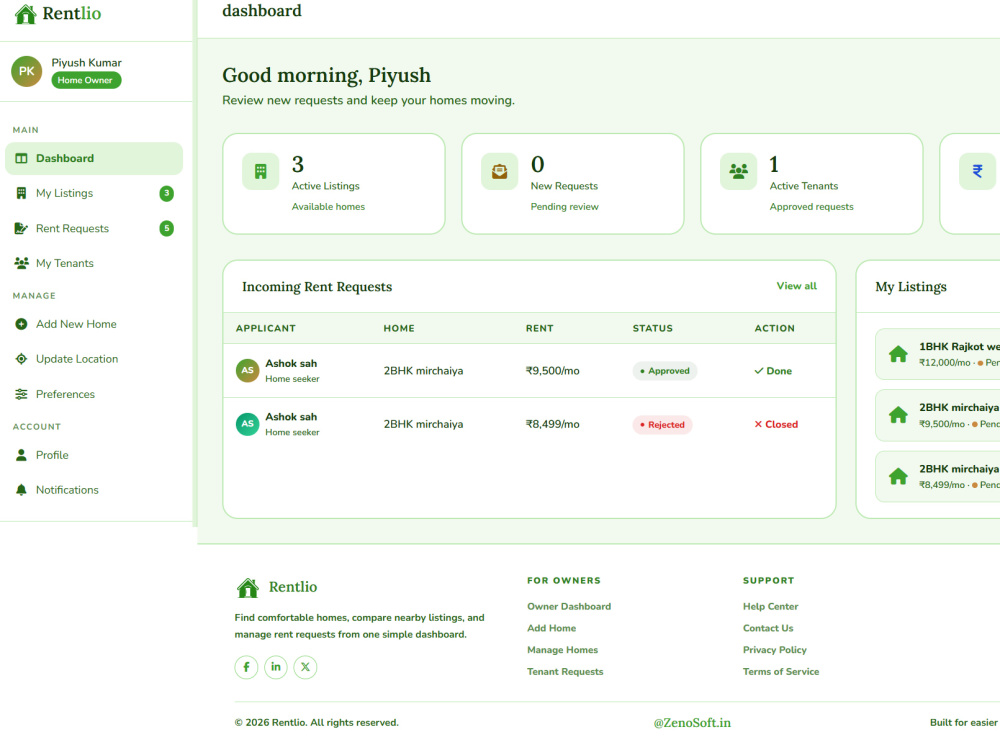The image size is (1000, 750).
Task: Open Privacy Policy link
Action: [x=775, y=650]
